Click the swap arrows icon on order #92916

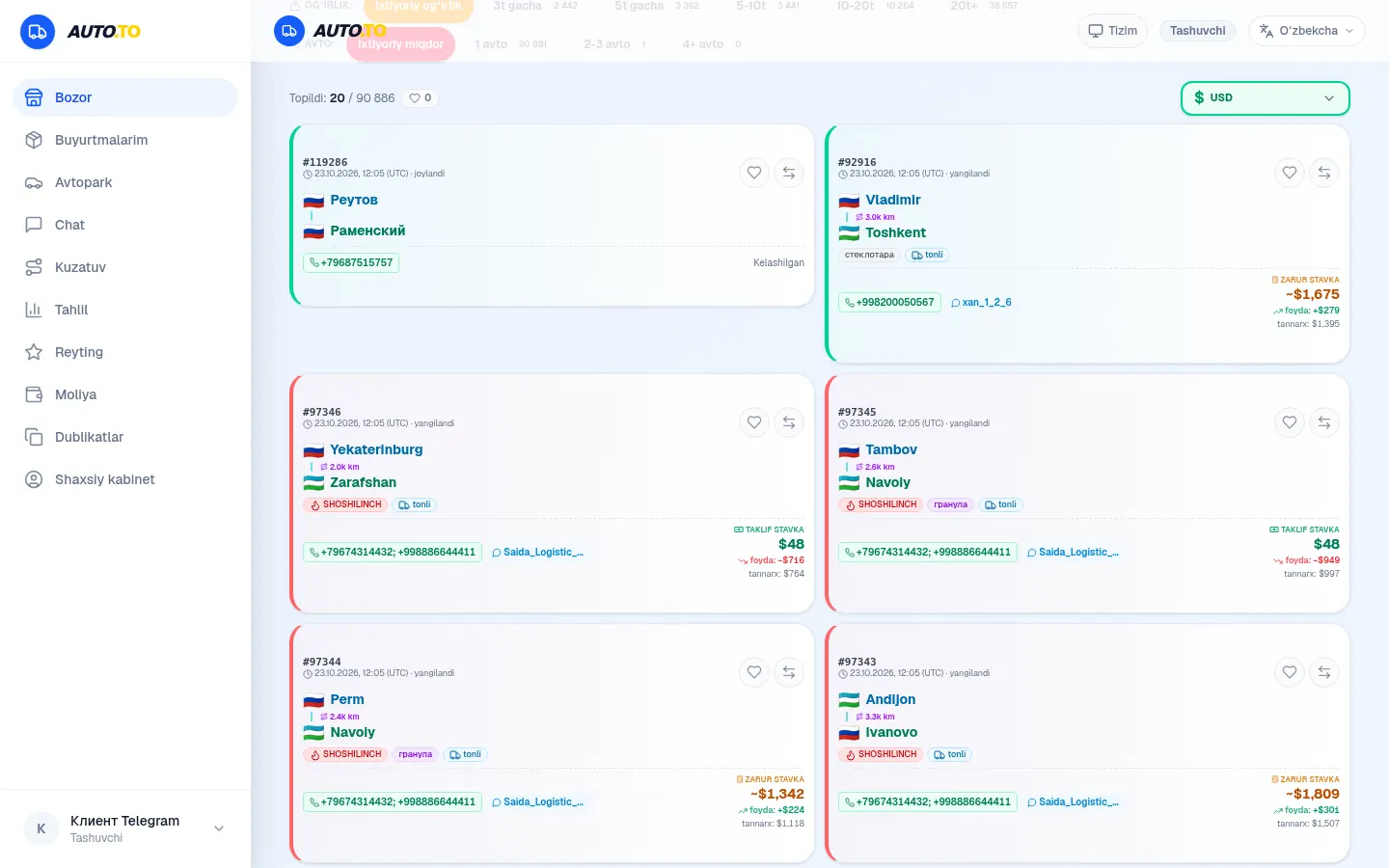click(1324, 173)
